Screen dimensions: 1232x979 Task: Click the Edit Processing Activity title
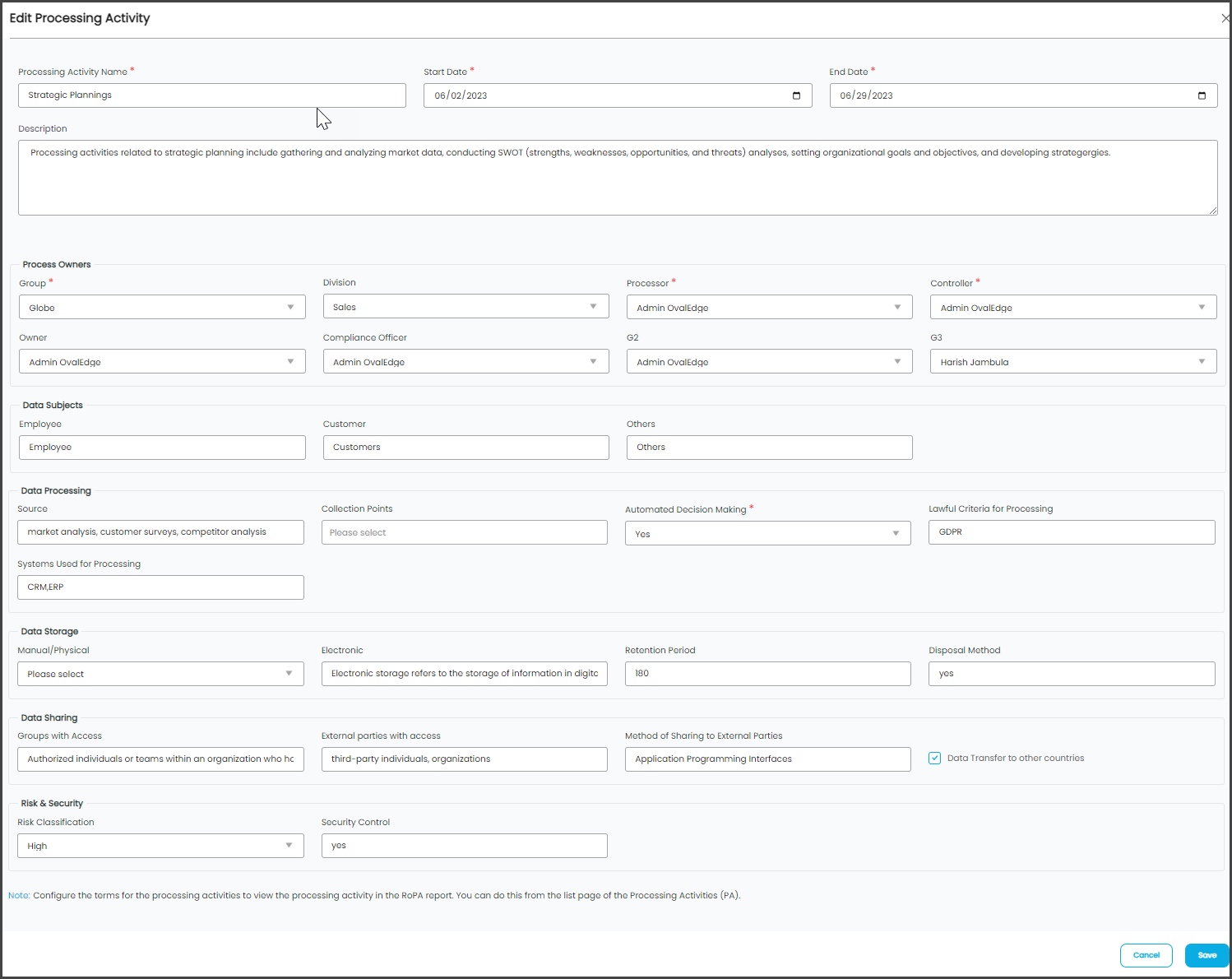80,18
